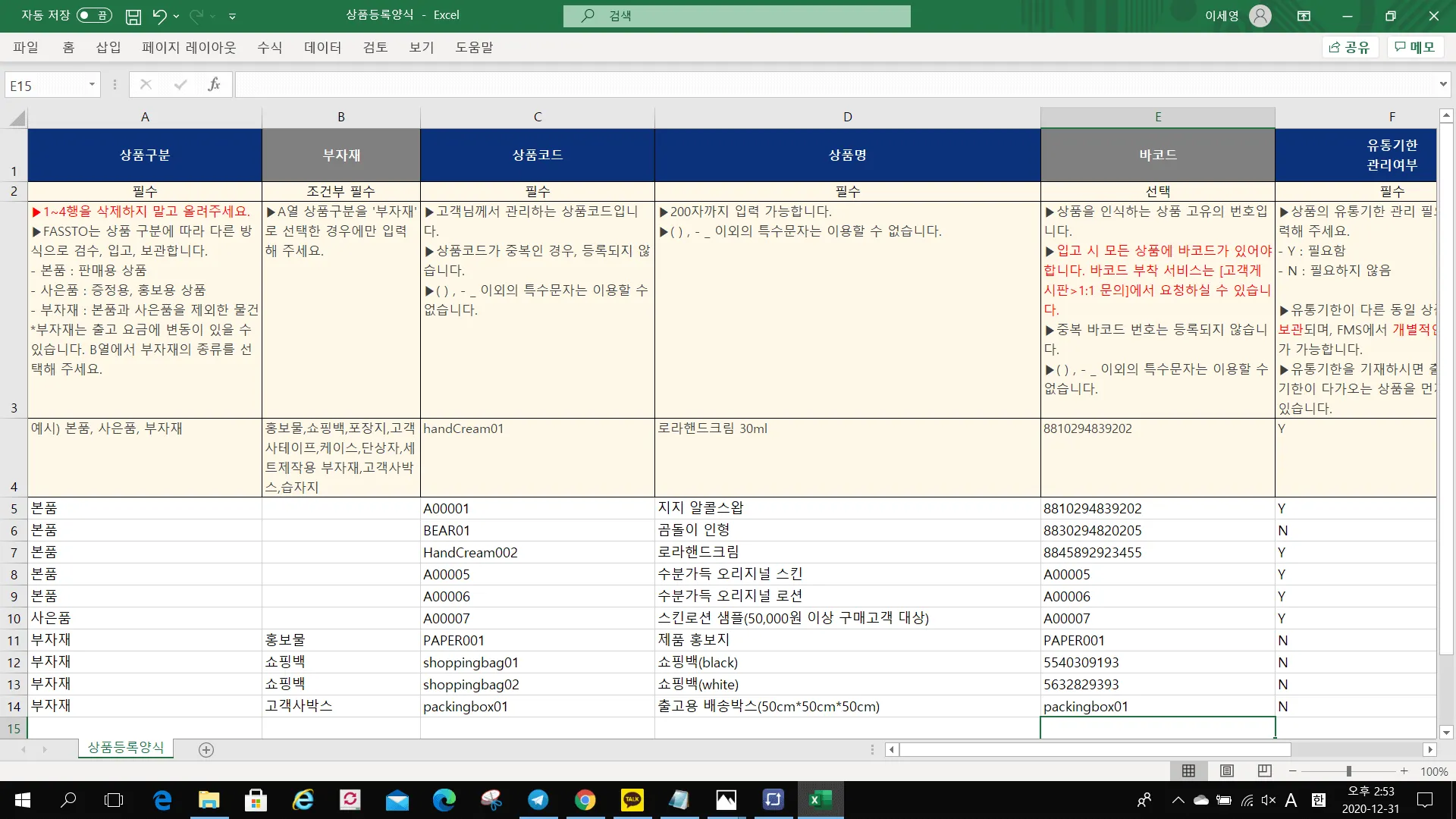This screenshot has height=819, width=1456.
Task: Open the 데이터 ribbon tab
Action: click(x=322, y=48)
